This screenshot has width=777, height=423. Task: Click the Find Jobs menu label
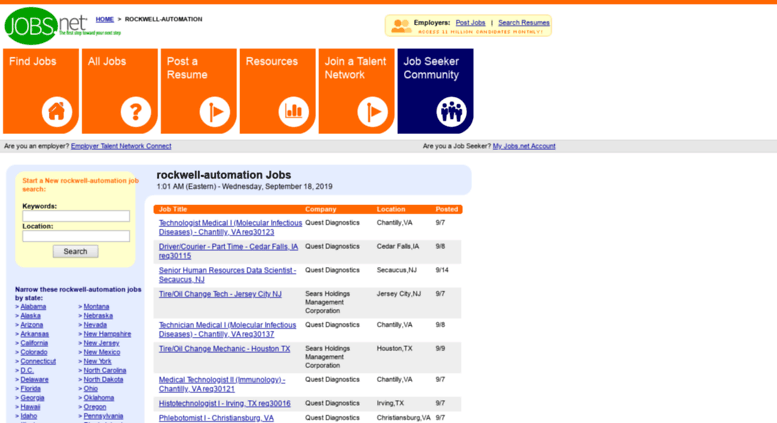point(33,61)
